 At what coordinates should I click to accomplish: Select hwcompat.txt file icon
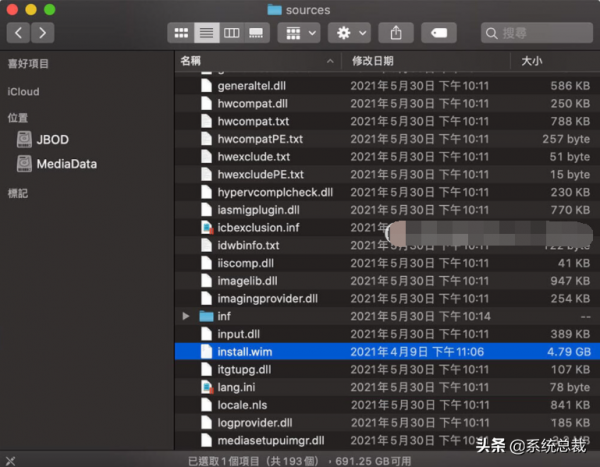coord(206,121)
